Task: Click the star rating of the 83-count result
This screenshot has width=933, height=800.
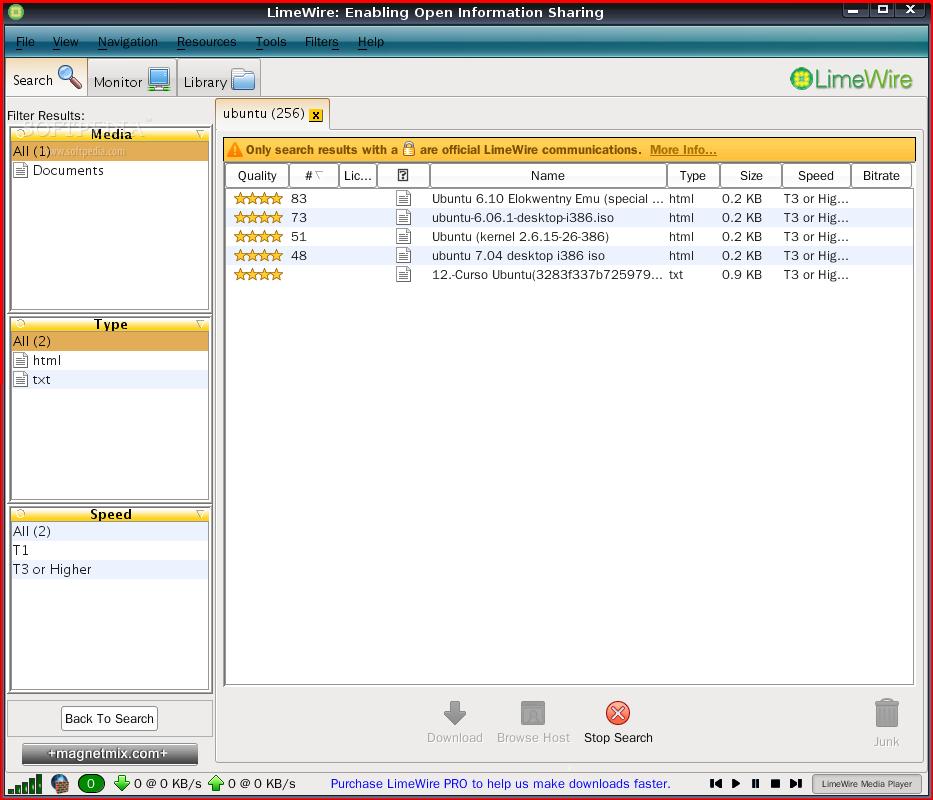Action: point(258,198)
